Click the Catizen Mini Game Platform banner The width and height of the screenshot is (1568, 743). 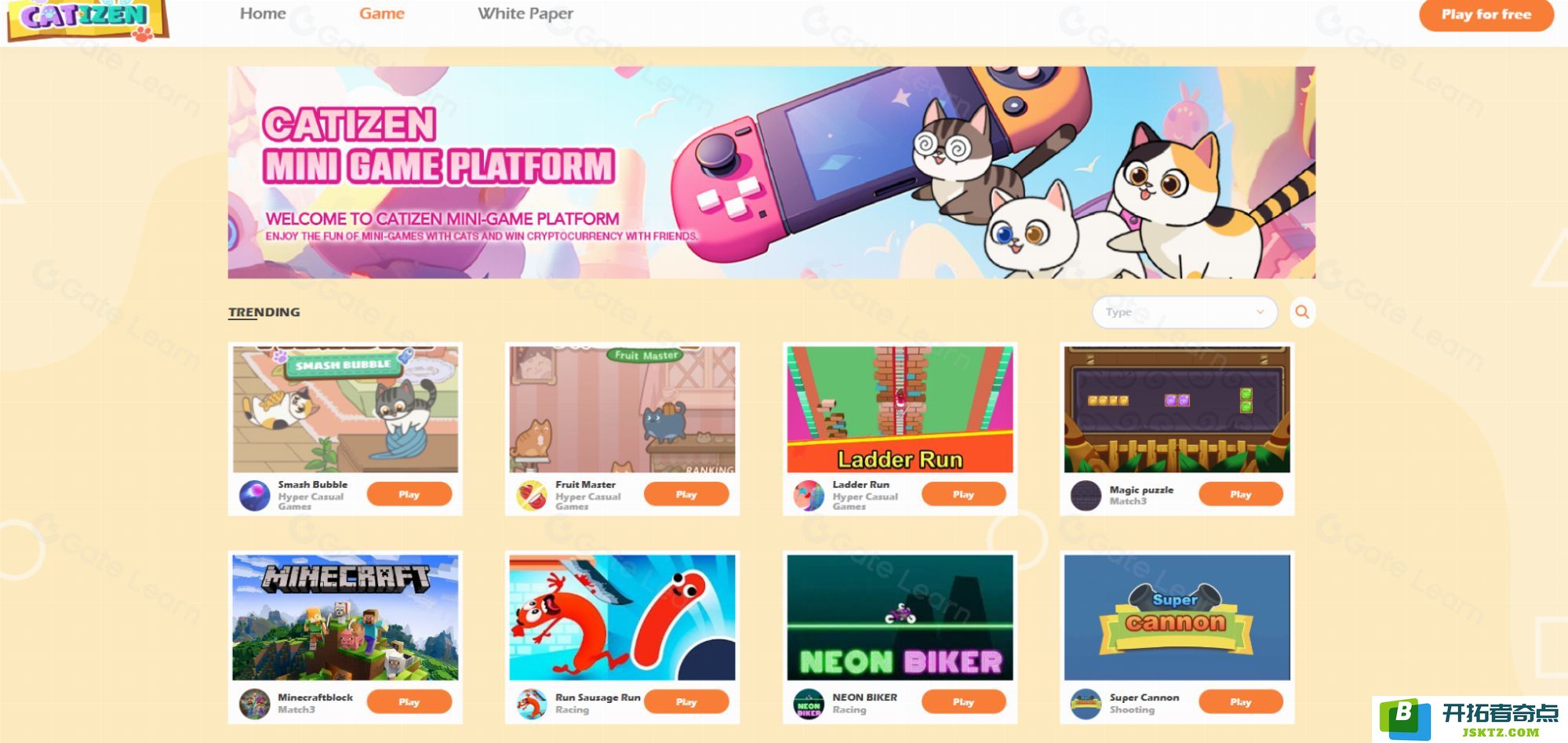(772, 173)
